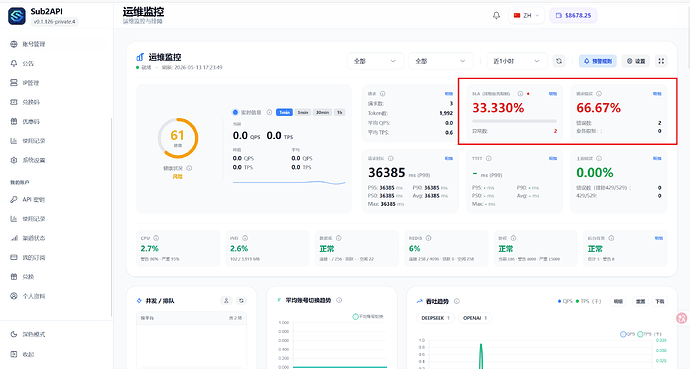
Task: Open 明细 link in the TTFT card
Action: point(553,158)
